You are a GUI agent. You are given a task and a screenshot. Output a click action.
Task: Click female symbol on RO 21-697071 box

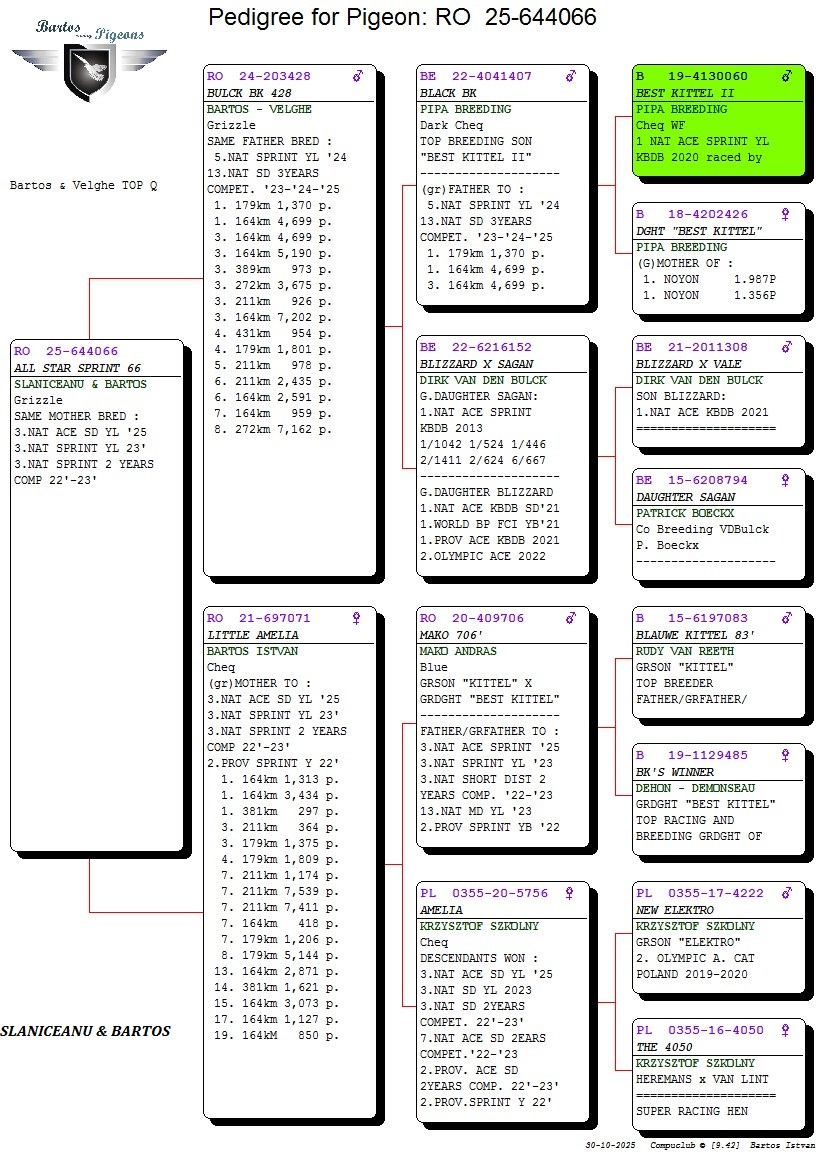click(357, 618)
